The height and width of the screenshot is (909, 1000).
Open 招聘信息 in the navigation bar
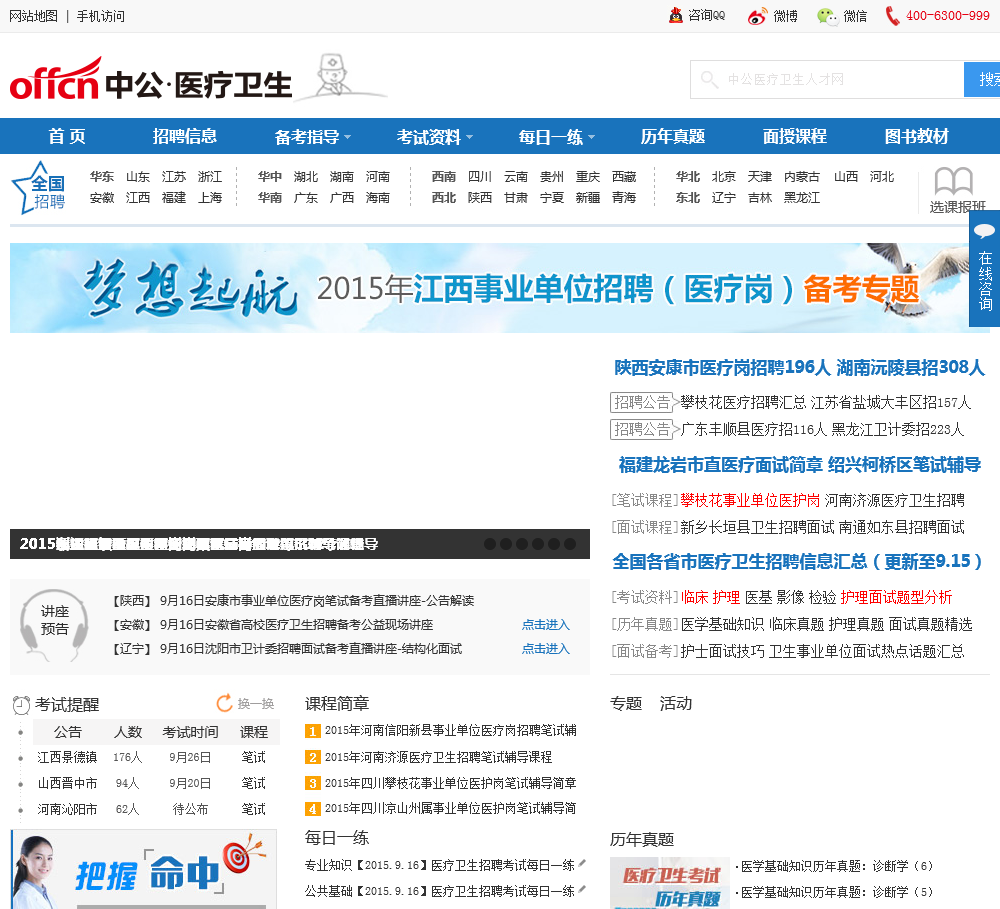(185, 137)
